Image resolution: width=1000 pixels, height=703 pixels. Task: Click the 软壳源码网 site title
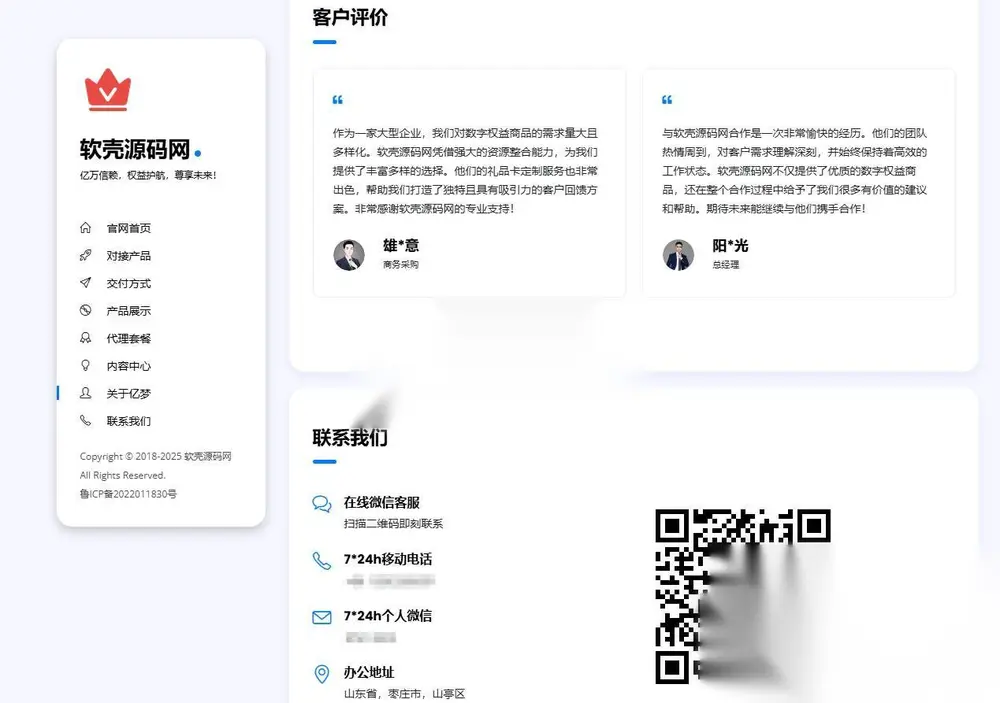[135, 149]
